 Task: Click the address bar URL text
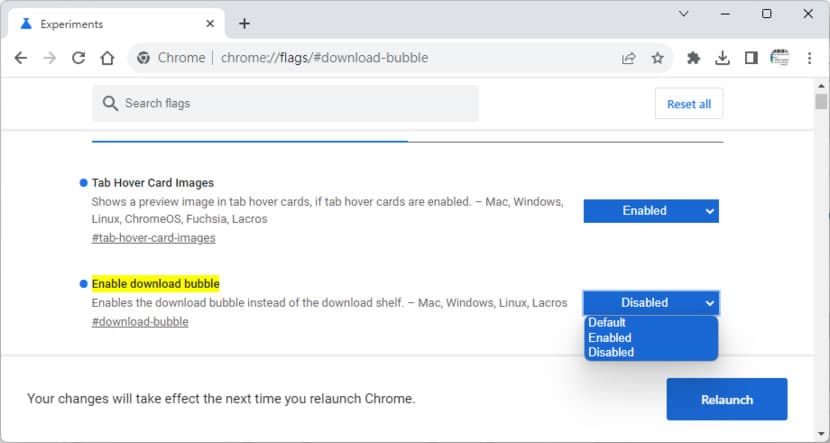pyautogui.click(x=324, y=58)
